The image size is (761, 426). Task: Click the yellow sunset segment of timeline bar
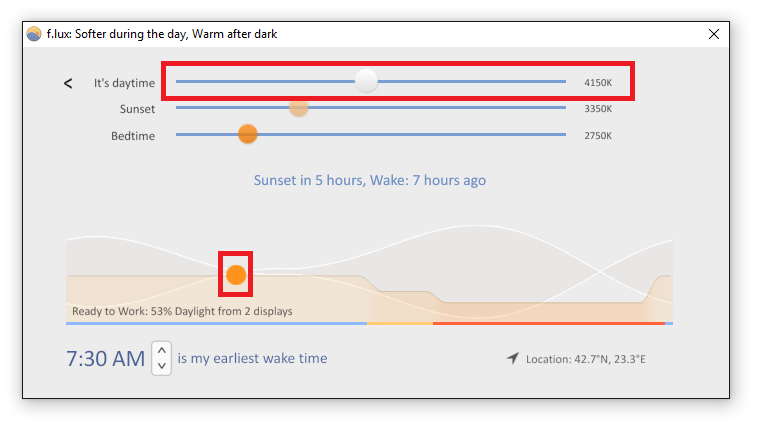point(400,323)
